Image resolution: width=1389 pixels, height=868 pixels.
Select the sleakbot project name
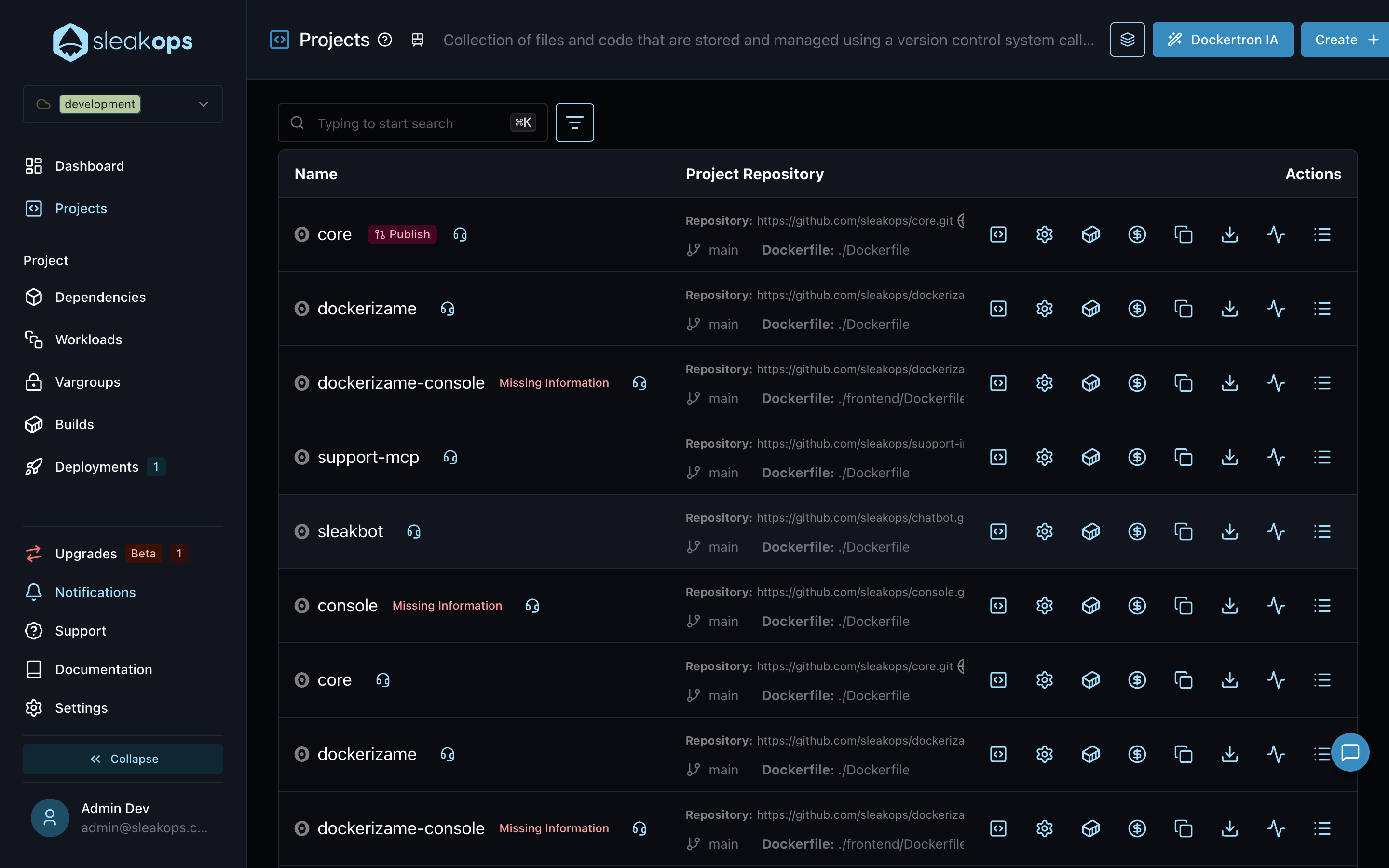[x=350, y=531]
